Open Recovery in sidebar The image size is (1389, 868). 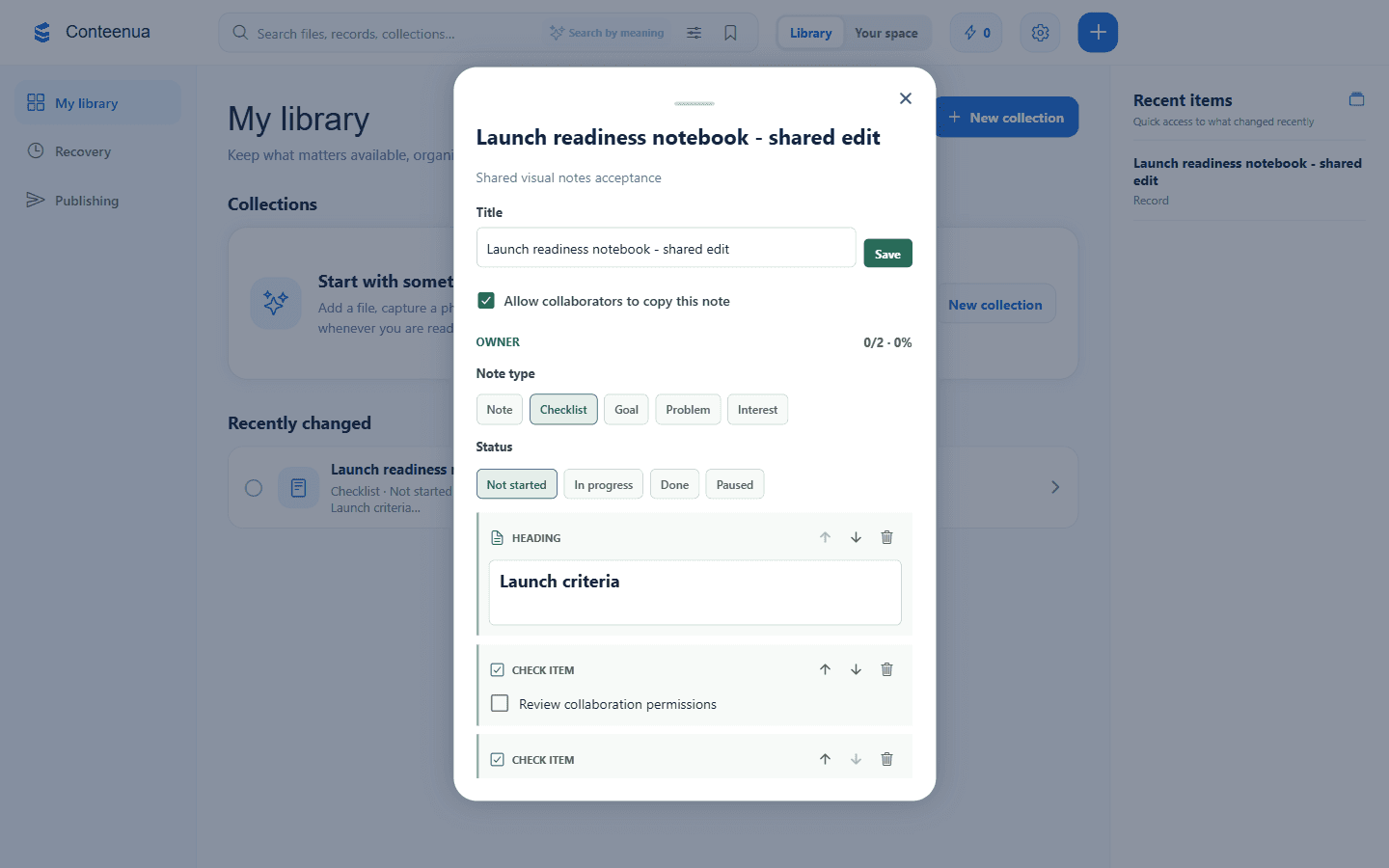point(97,151)
